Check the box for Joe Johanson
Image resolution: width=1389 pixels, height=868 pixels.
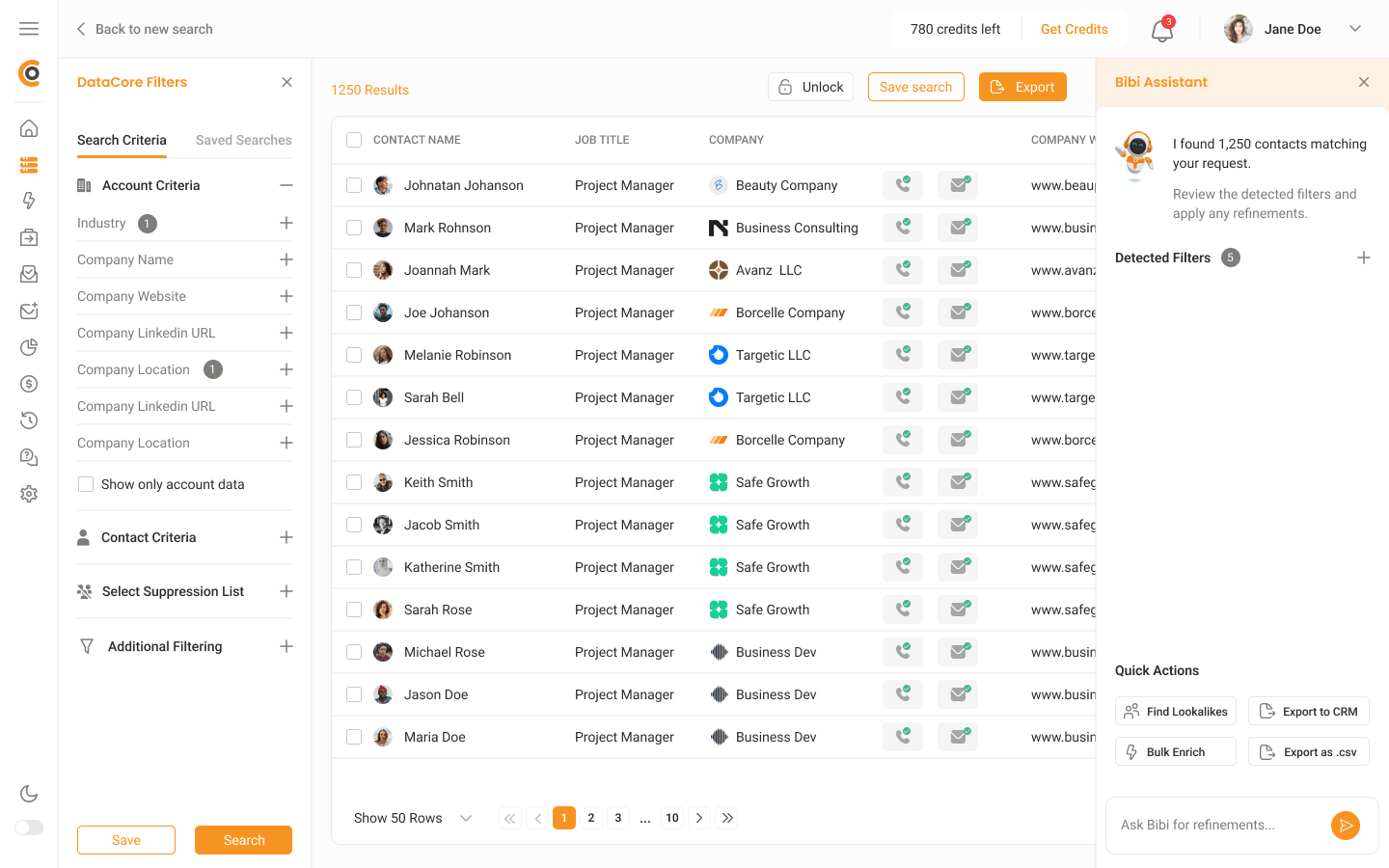[x=354, y=312]
